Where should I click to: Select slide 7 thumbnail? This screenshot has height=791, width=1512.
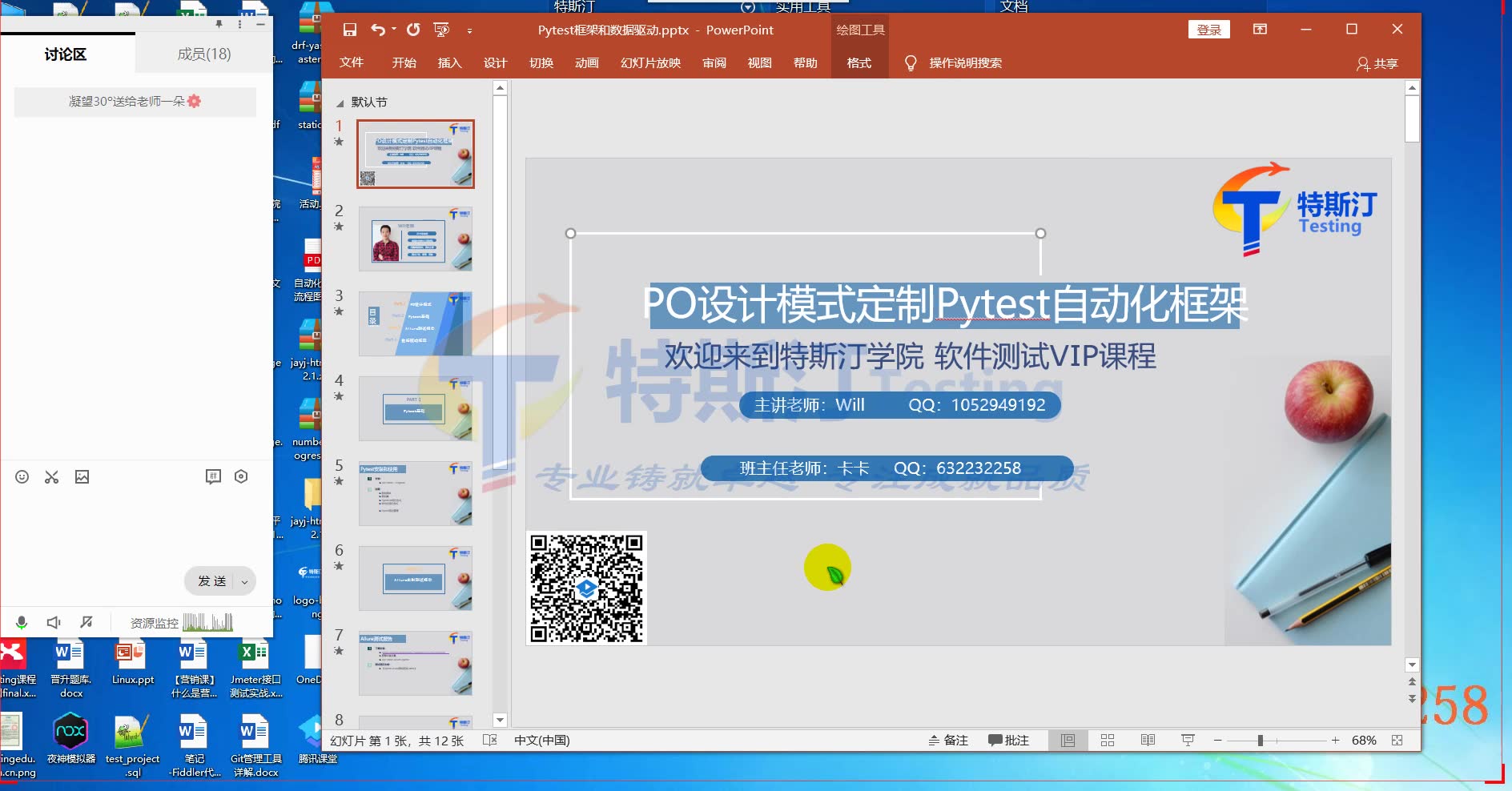tap(416, 663)
